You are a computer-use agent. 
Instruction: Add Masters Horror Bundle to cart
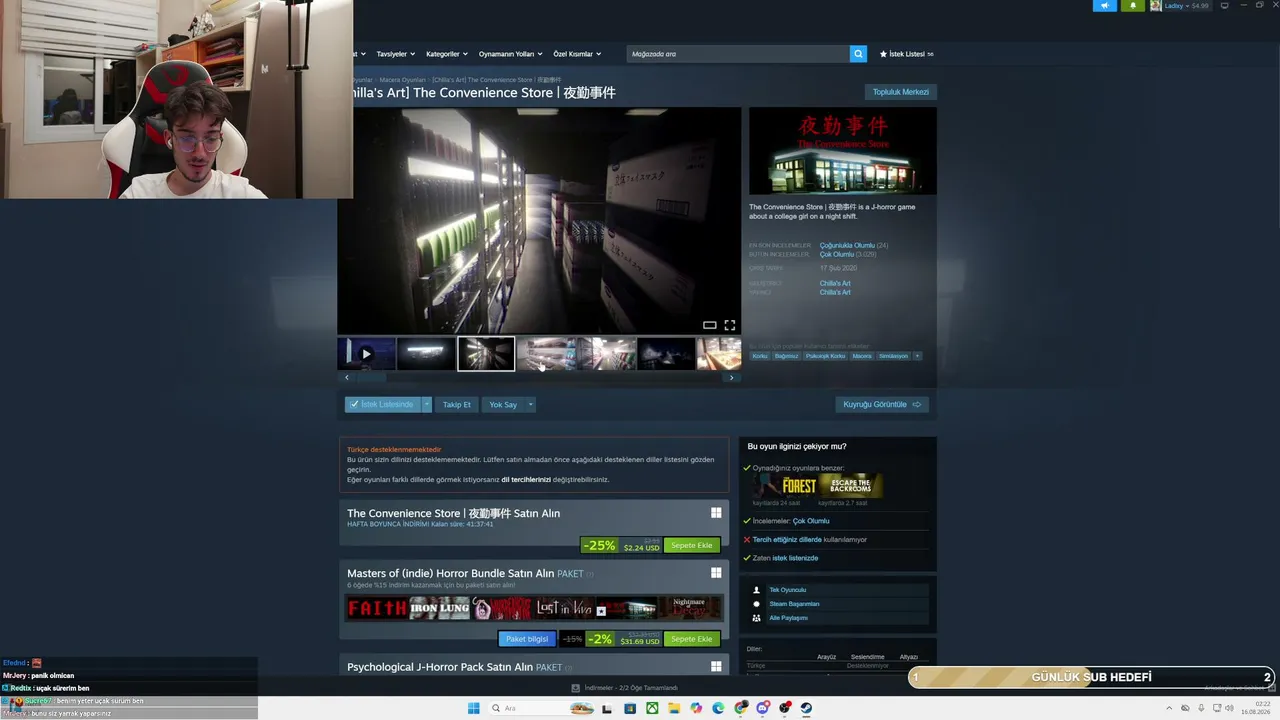coord(692,639)
